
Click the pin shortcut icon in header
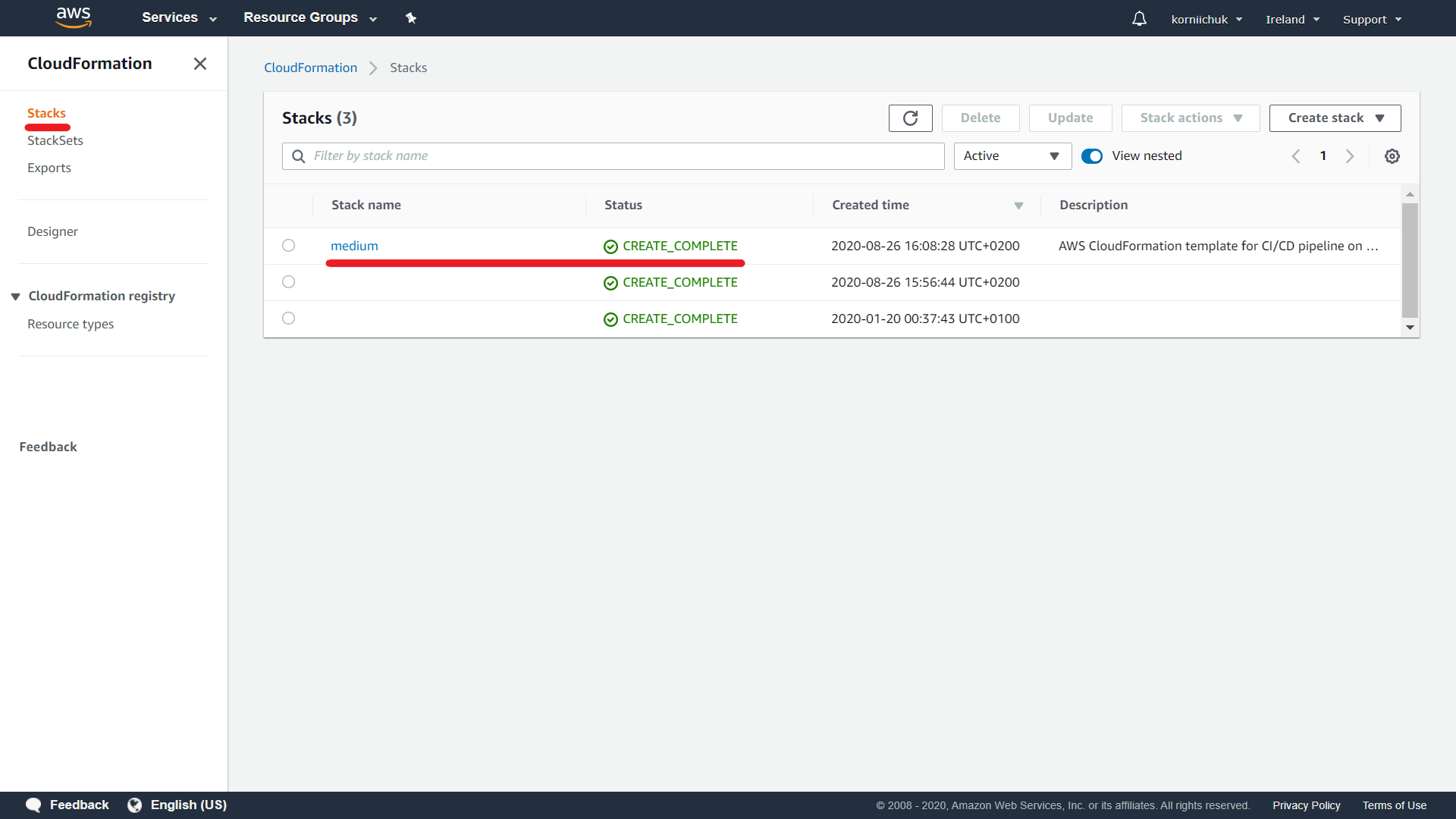pos(411,18)
